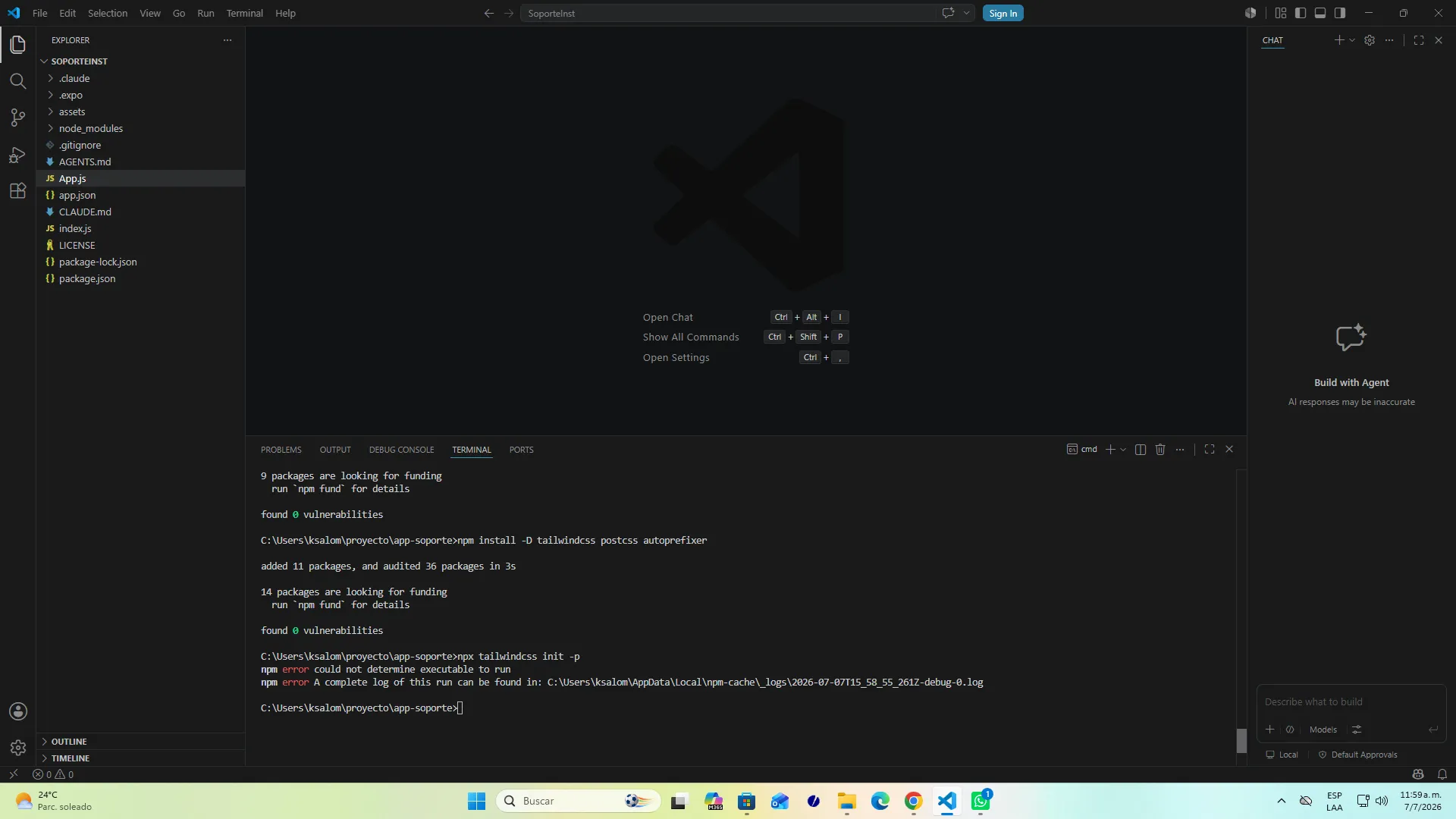
Task: Click the chat icon in the title bar
Action: tap(948, 13)
